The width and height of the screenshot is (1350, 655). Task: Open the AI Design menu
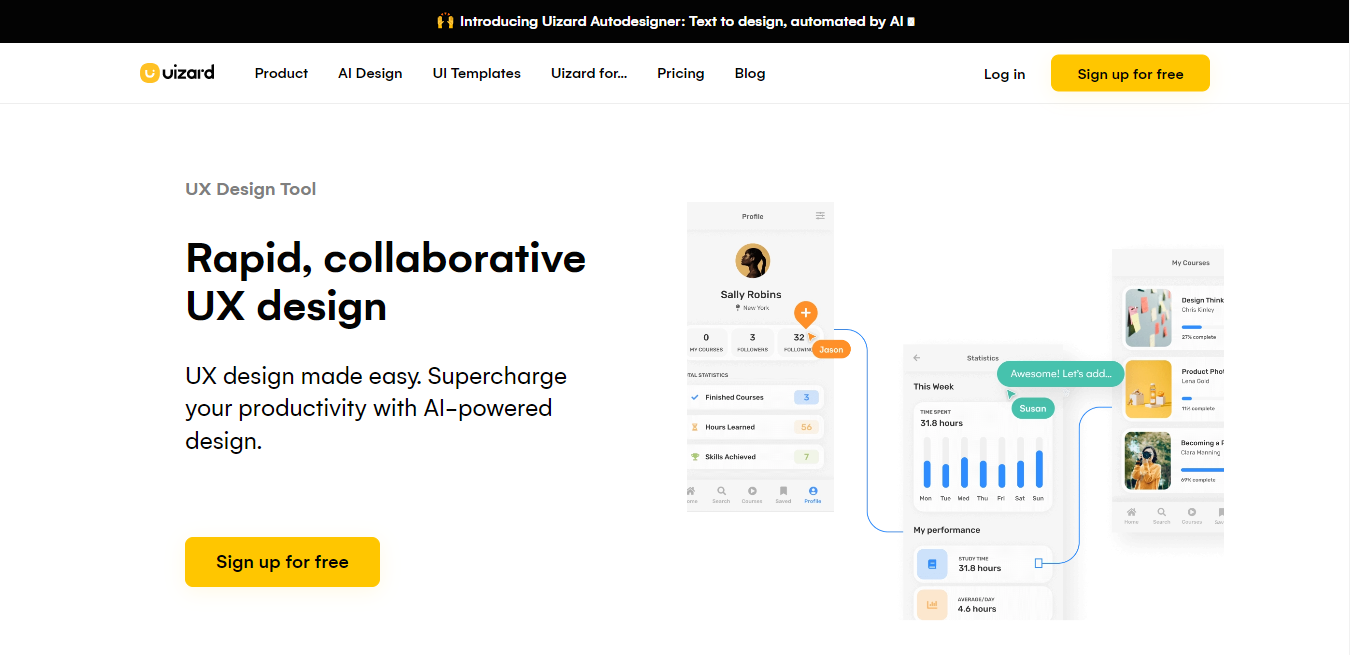[370, 73]
